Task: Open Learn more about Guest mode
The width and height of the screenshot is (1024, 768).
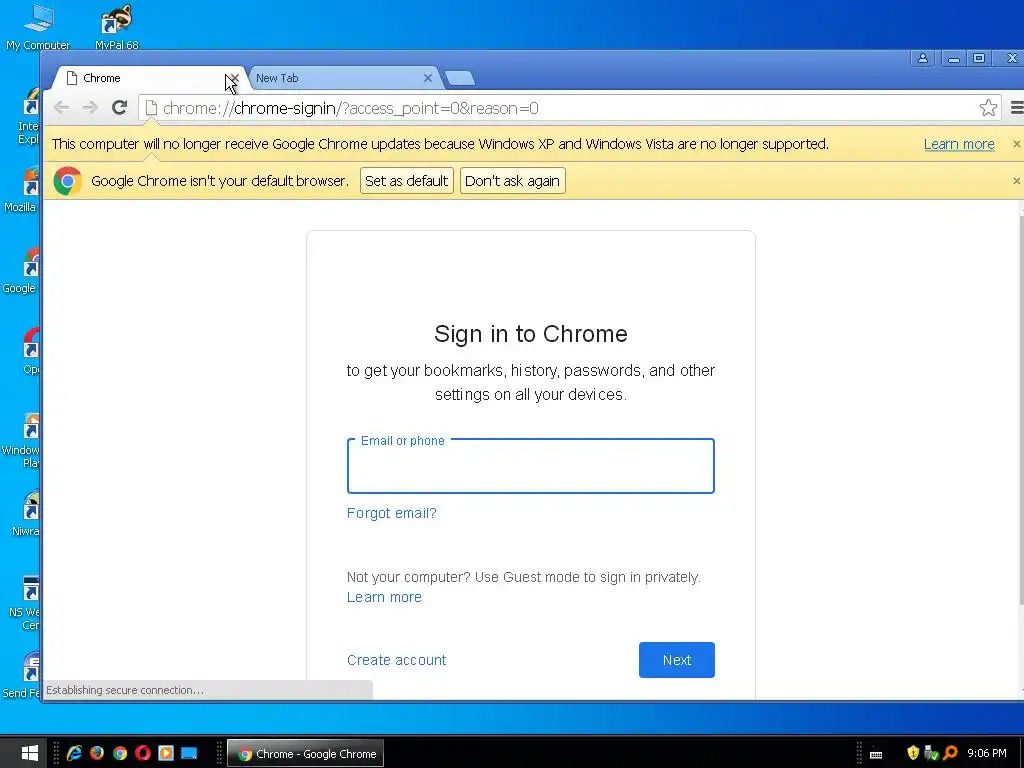Action: pos(384,597)
